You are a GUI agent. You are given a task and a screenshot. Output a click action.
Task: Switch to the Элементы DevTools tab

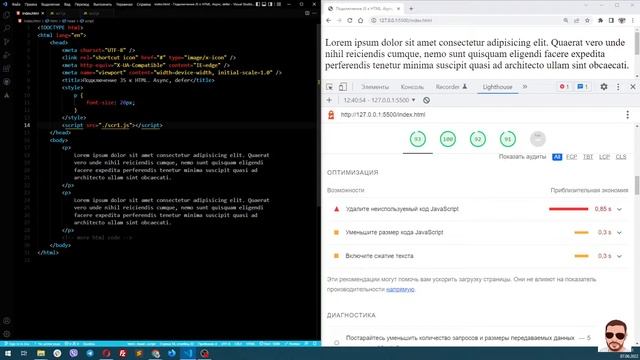(375, 87)
